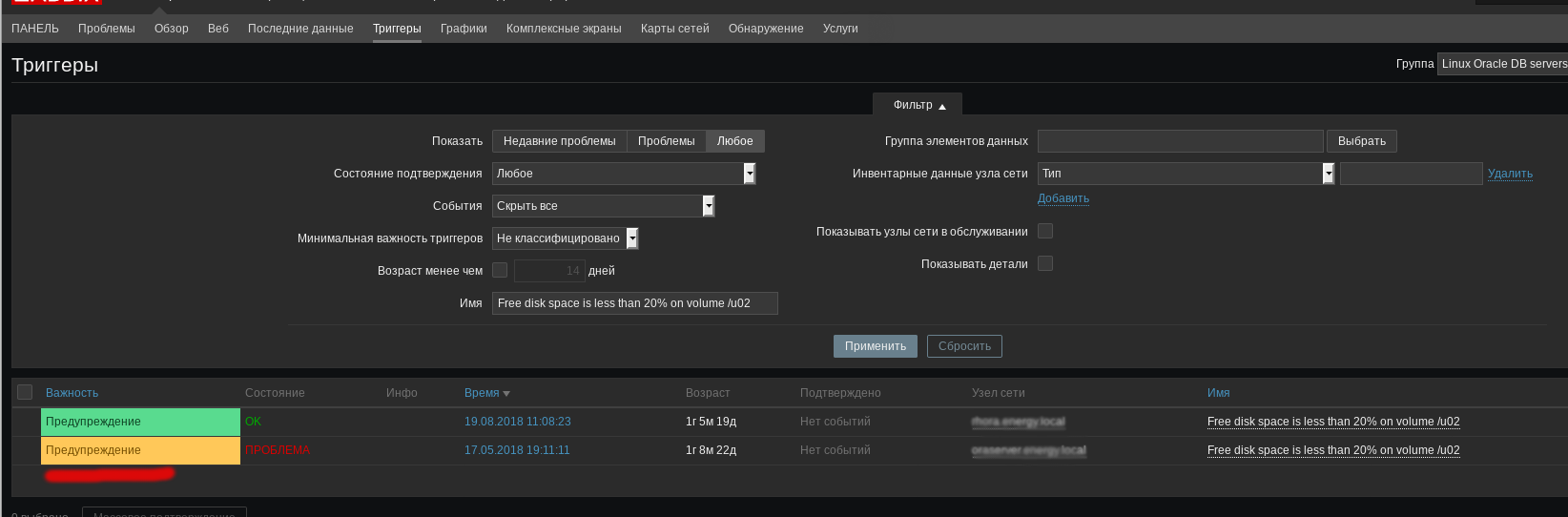Screen dimensions: 1568x517
Task: Choose the Недавние проблемы option
Action: 559,141
